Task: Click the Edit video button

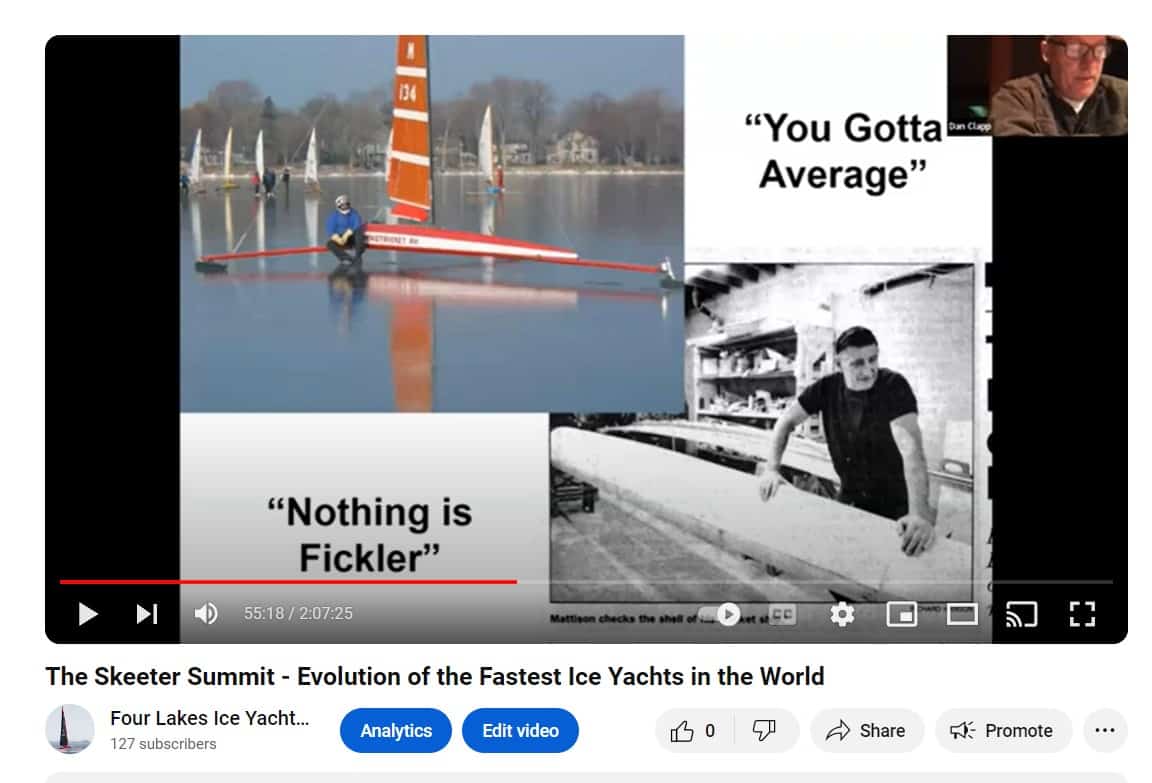Action: pyautogui.click(x=520, y=731)
